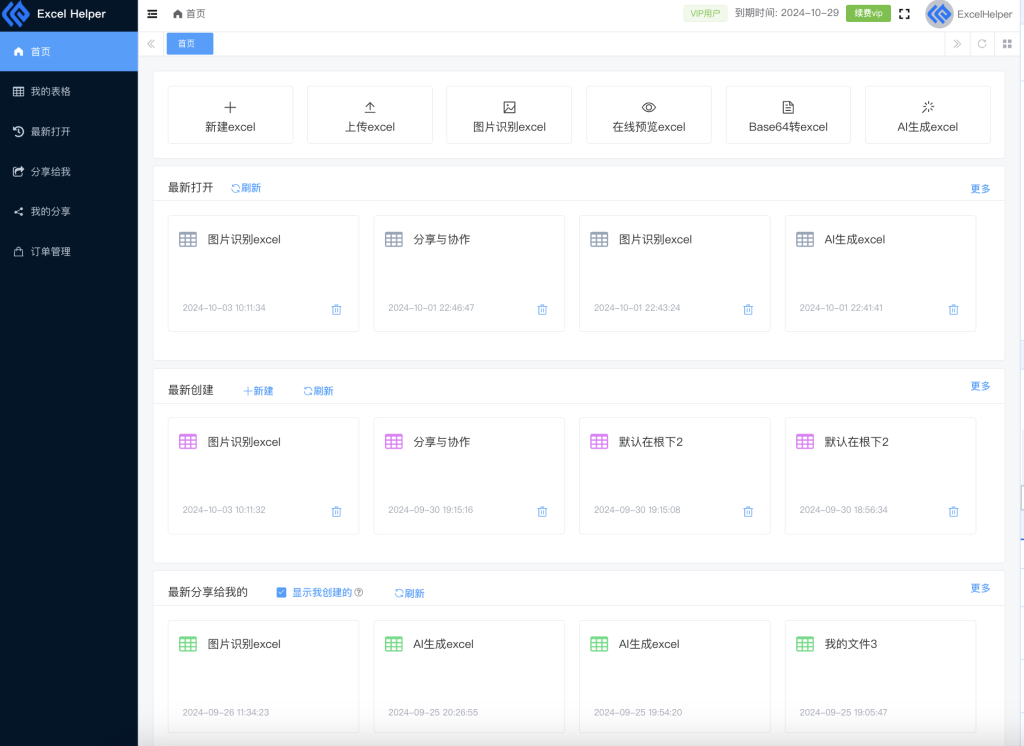Open 首页 in the sidebar menu
1024x746 pixels.
(69, 52)
